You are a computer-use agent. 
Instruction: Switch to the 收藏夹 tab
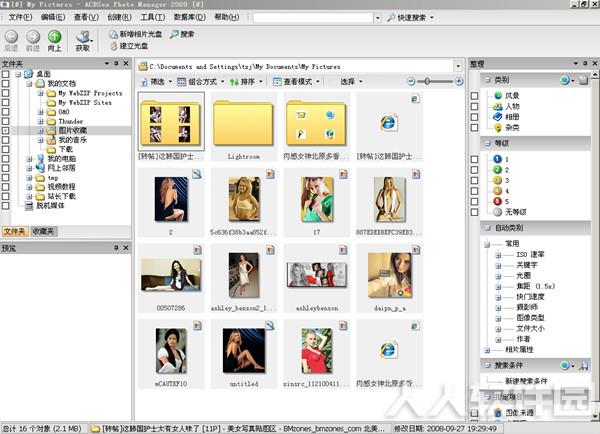pos(44,231)
